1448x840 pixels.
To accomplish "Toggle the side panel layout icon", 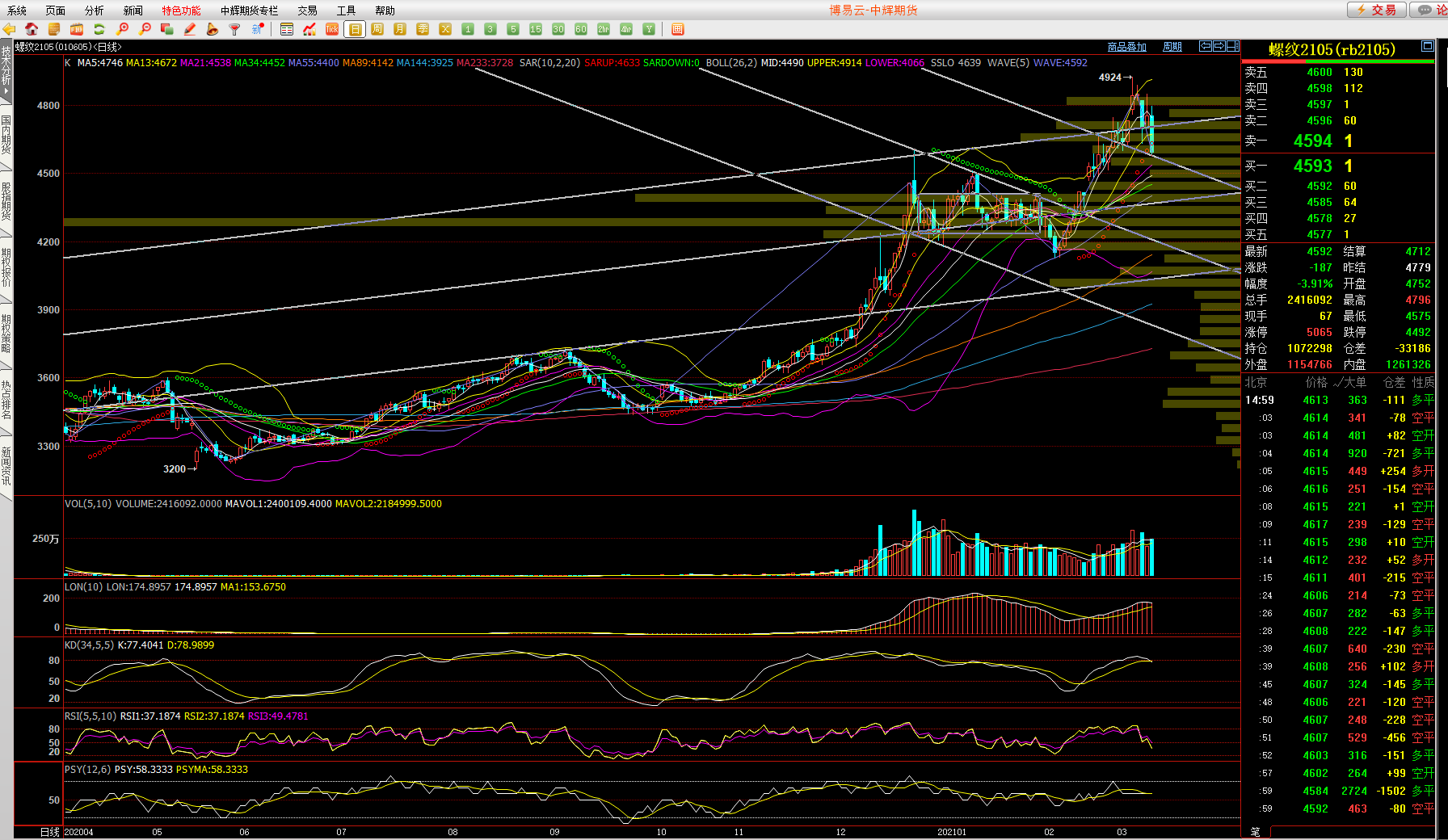I will pos(1233,46).
